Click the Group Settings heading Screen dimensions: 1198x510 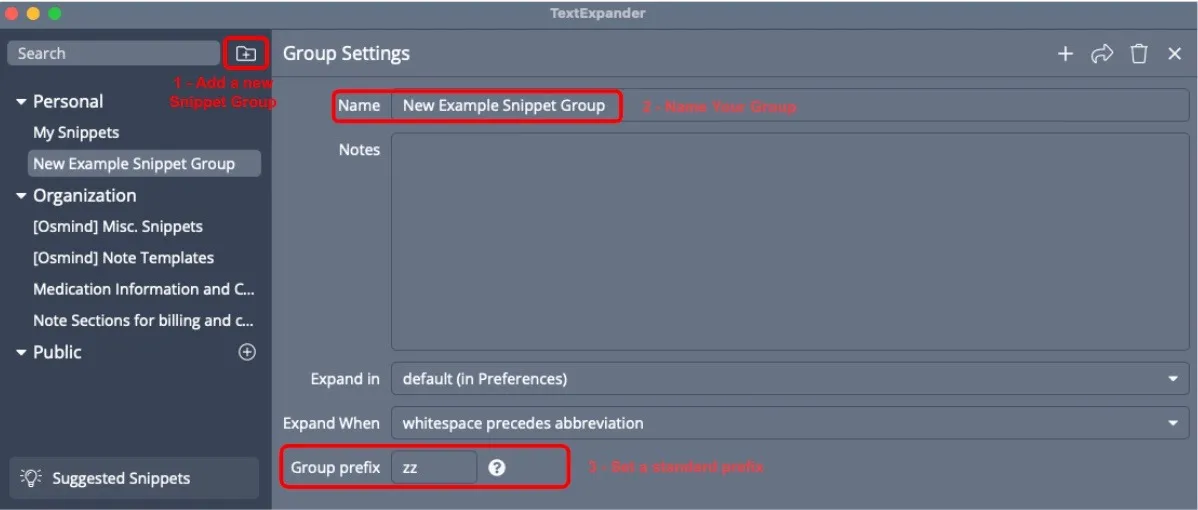click(x=346, y=53)
